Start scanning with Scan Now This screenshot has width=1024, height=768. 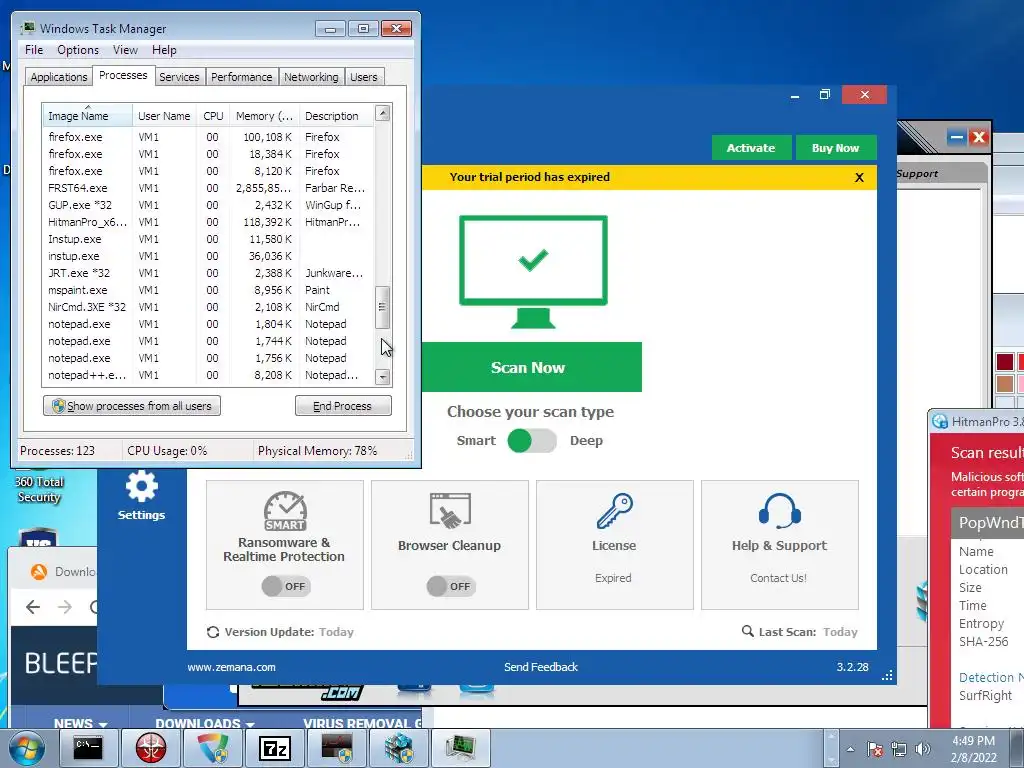coord(532,367)
